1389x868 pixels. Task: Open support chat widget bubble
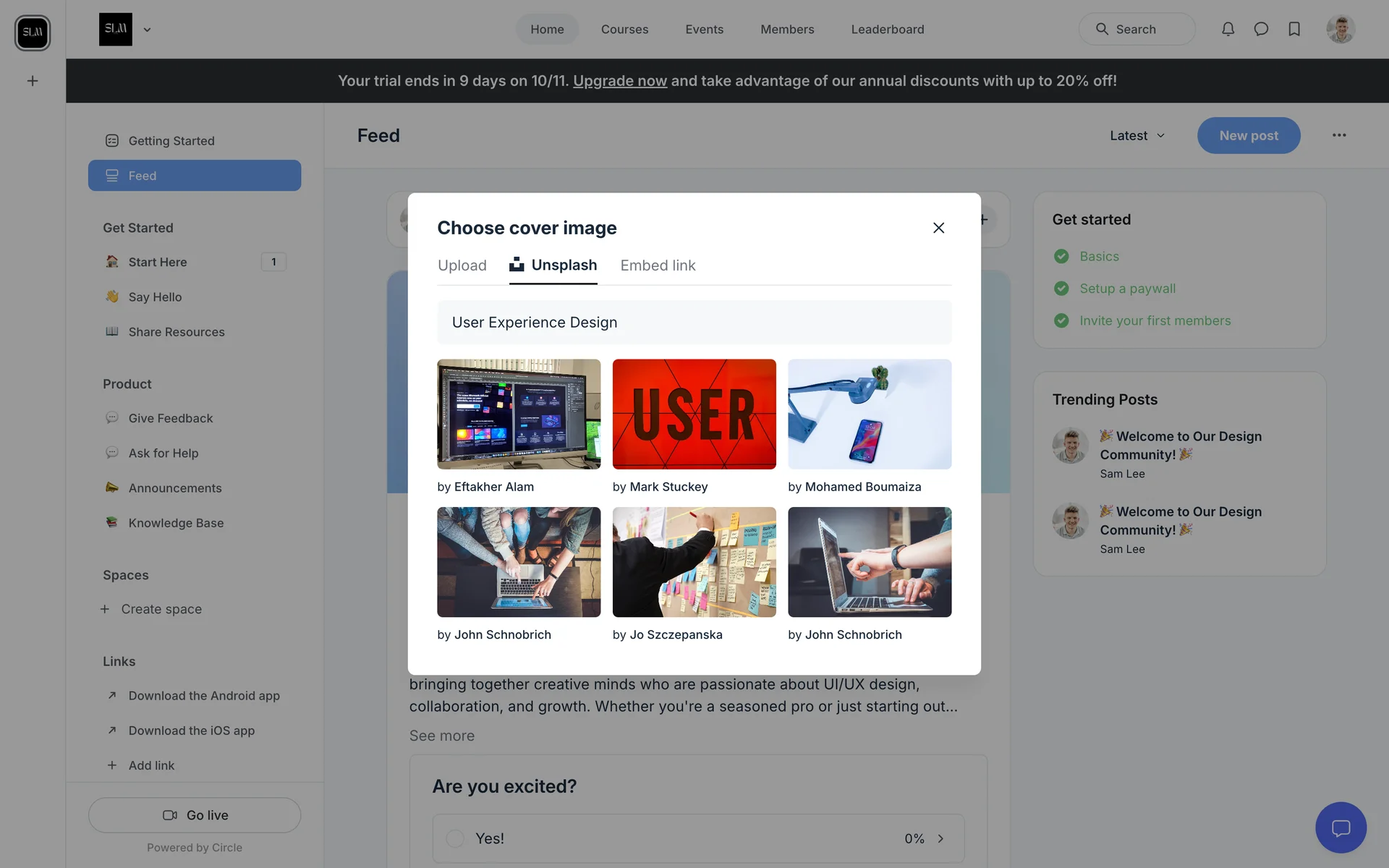click(x=1341, y=827)
